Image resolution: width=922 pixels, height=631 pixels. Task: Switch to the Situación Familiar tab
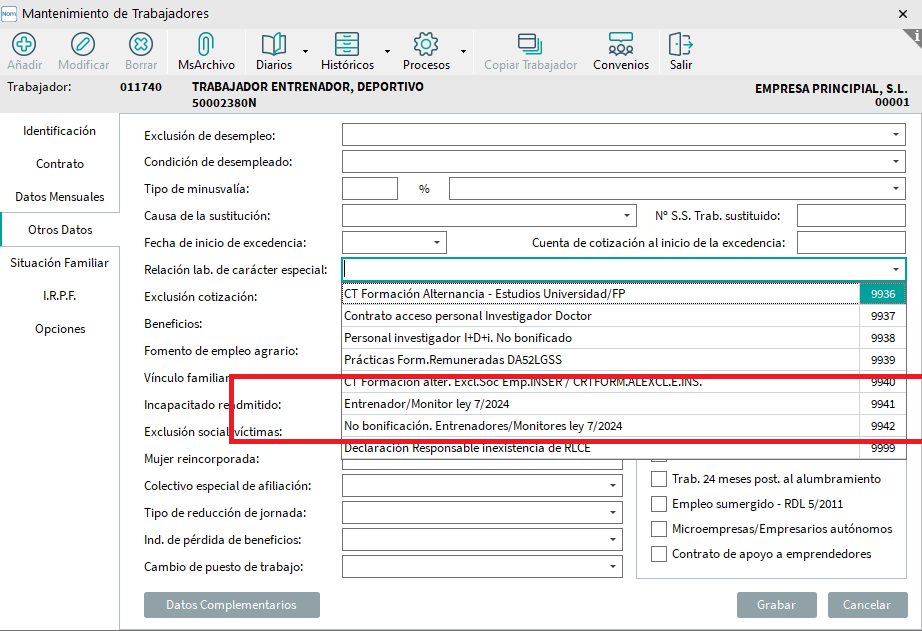click(x=60, y=263)
